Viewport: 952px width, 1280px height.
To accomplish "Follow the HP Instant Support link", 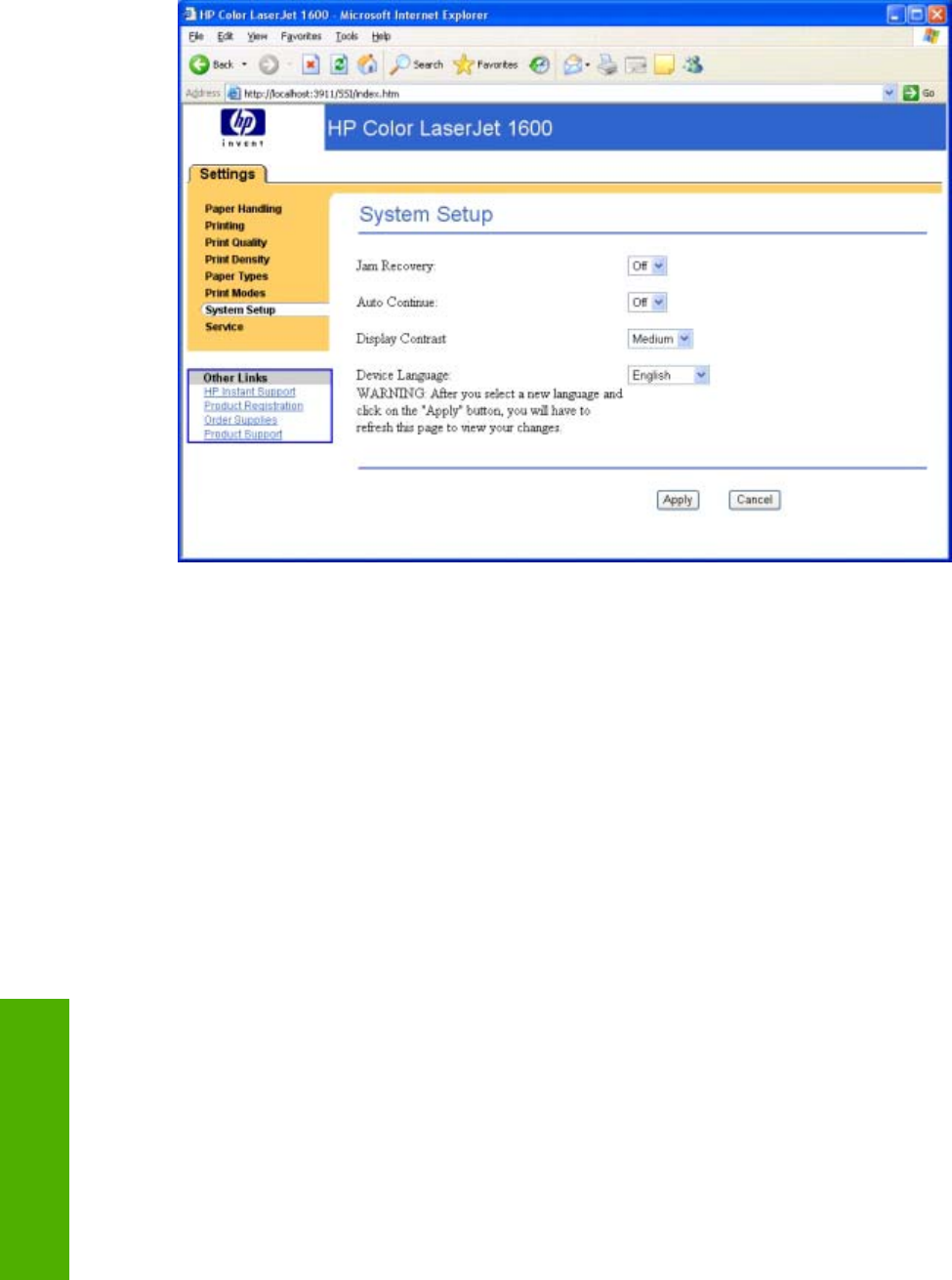I will [250, 392].
